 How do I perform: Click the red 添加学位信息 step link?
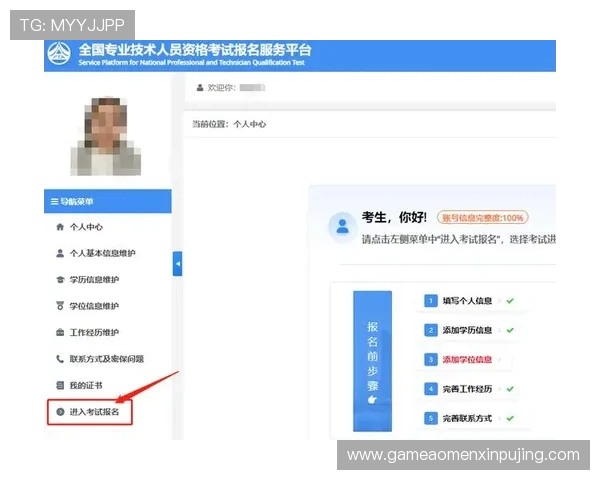point(467,359)
